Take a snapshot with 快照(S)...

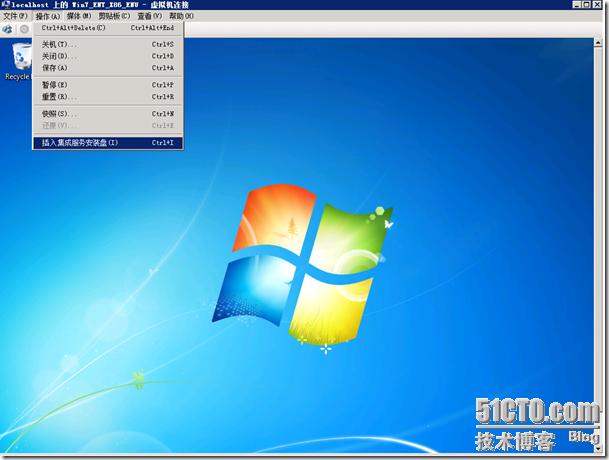click(x=108, y=114)
